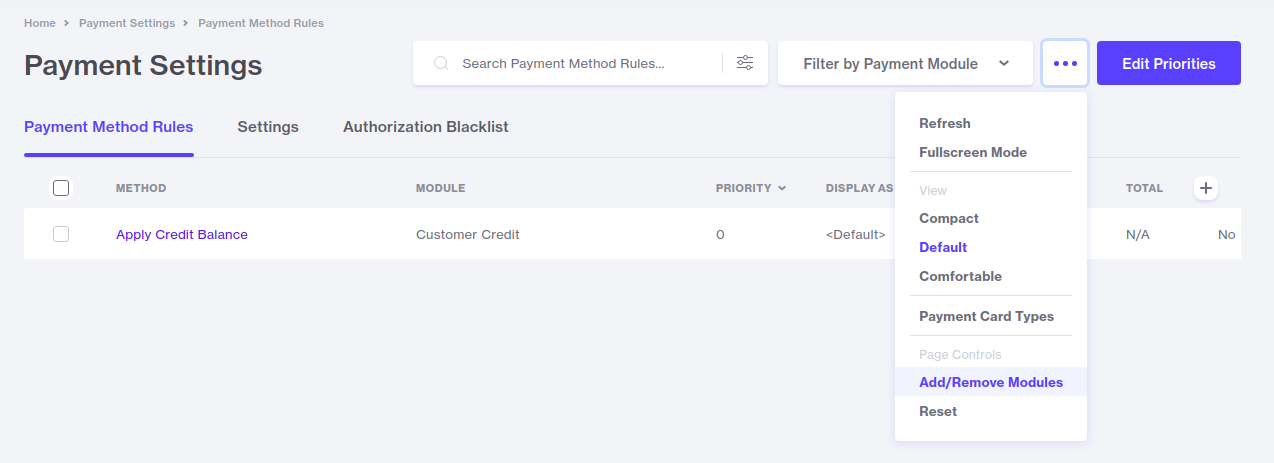Screen dimensions: 1274x463
Task: Select Fullscreen Mode menu entry
Action: tap(973, 152)
